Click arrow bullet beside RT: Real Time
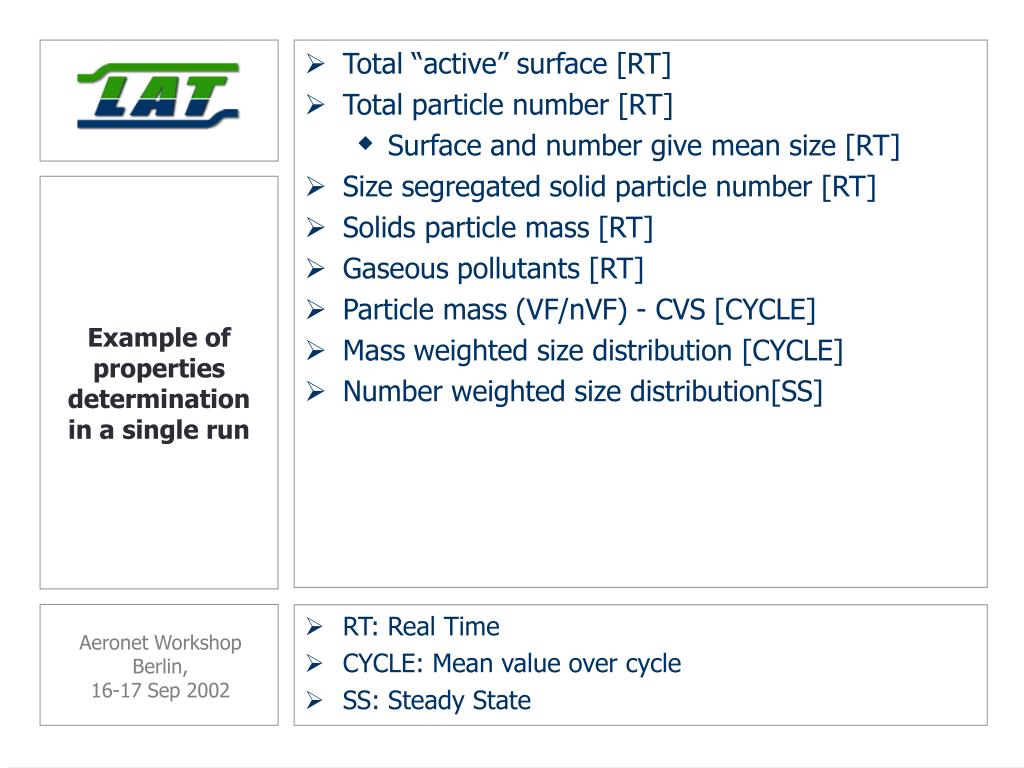This screenshot has width=1024, height=768. (315, 627)
